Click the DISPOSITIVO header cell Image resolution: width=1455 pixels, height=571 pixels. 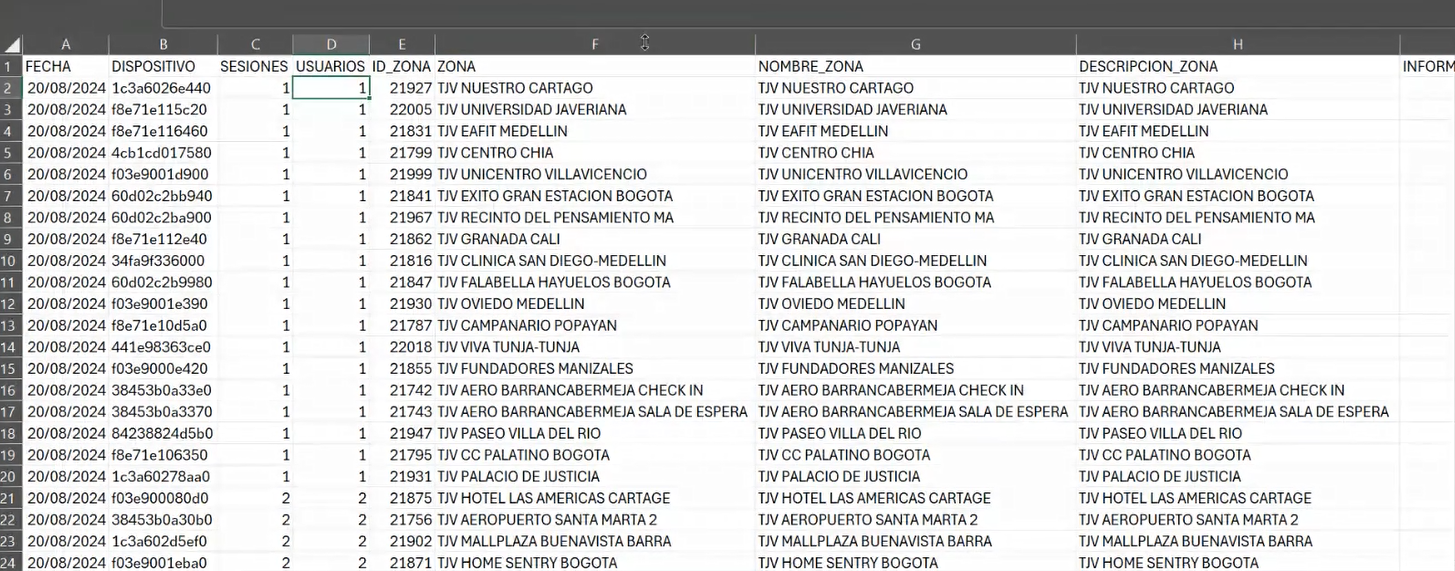[163, 66]
